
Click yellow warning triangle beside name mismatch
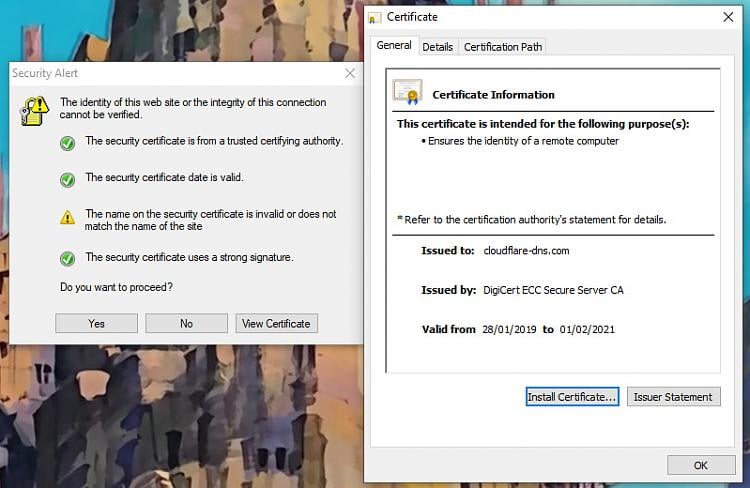click(x=67, y=217)
